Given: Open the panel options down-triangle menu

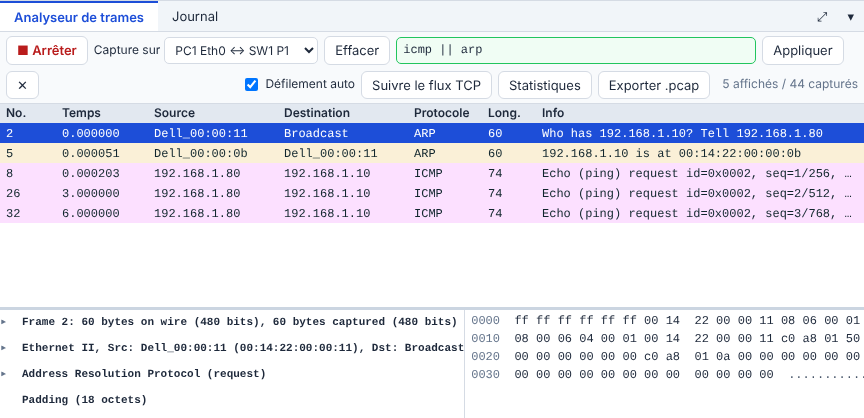Looking at the screenshot, I should pos(850,17).
